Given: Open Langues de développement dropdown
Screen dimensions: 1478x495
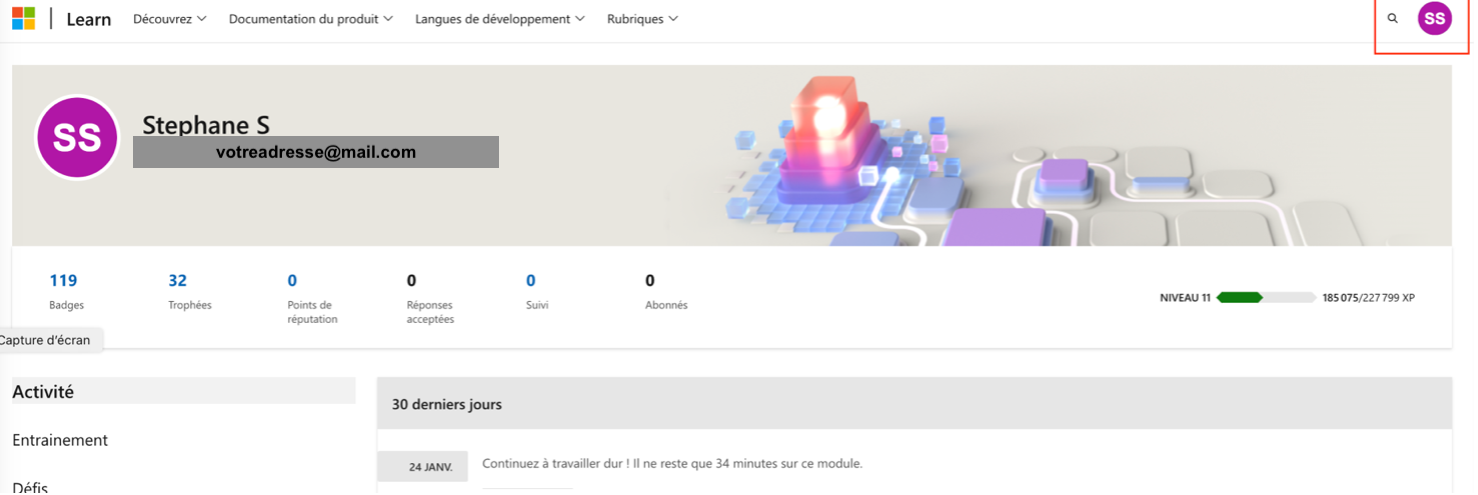Looking at the screenshot, I should click(500, 19).
